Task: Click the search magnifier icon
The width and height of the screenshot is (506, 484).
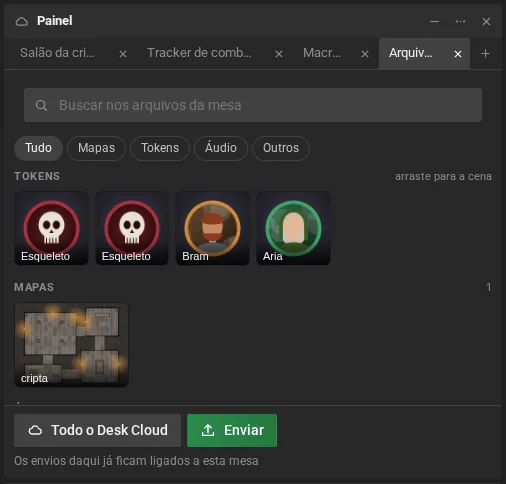Action: (x=41, y=105)
